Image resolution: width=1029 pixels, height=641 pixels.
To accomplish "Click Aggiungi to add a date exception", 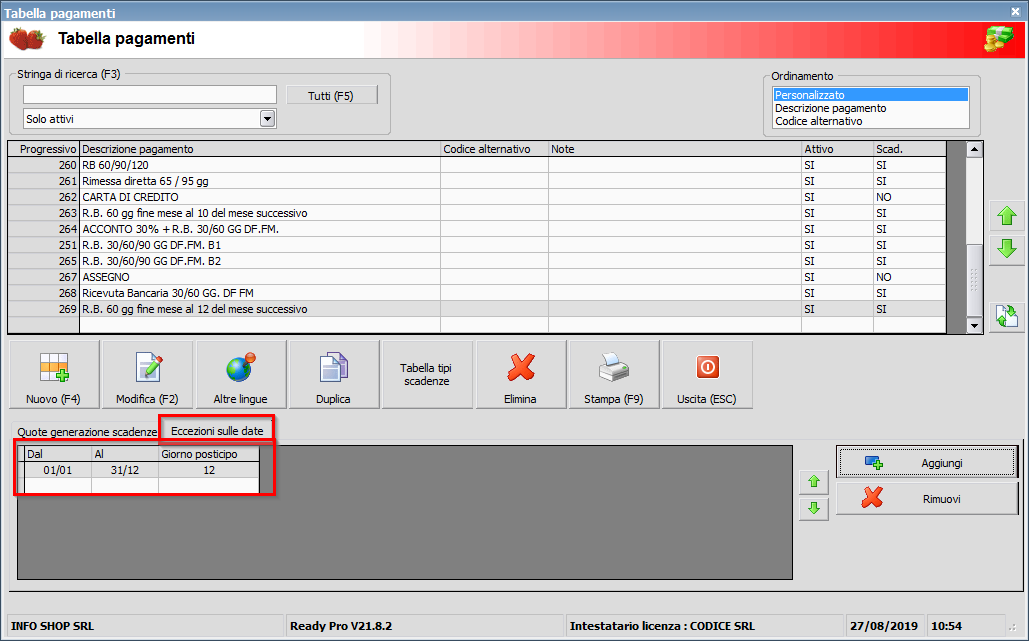I will (x=927, y=463).
